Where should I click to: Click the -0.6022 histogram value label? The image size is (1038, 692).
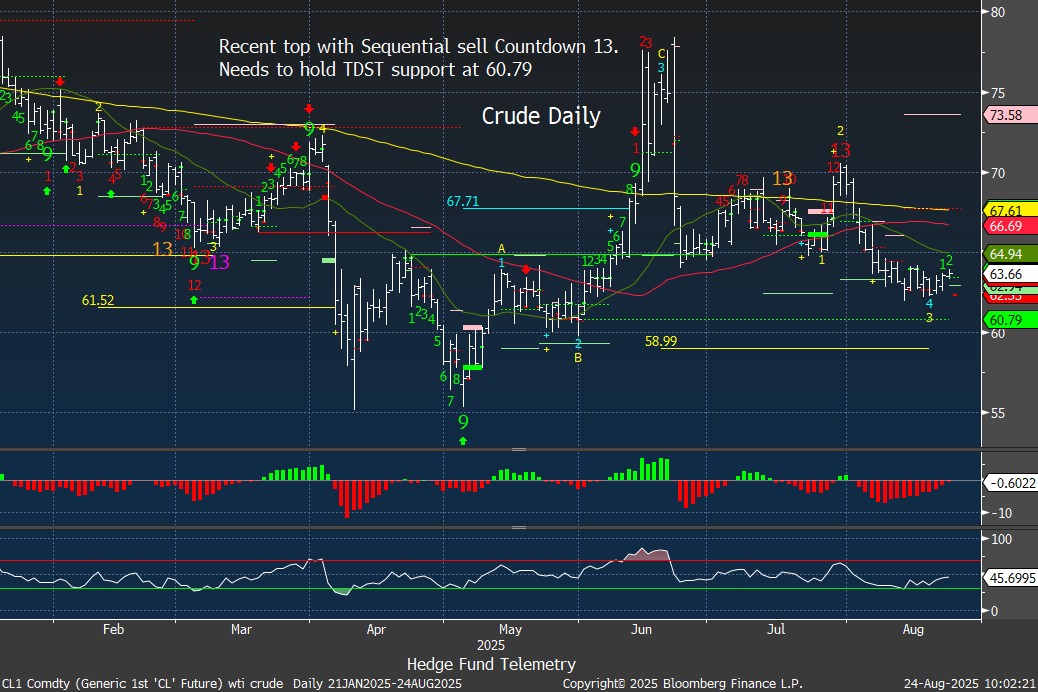[x=1008, y=482]
